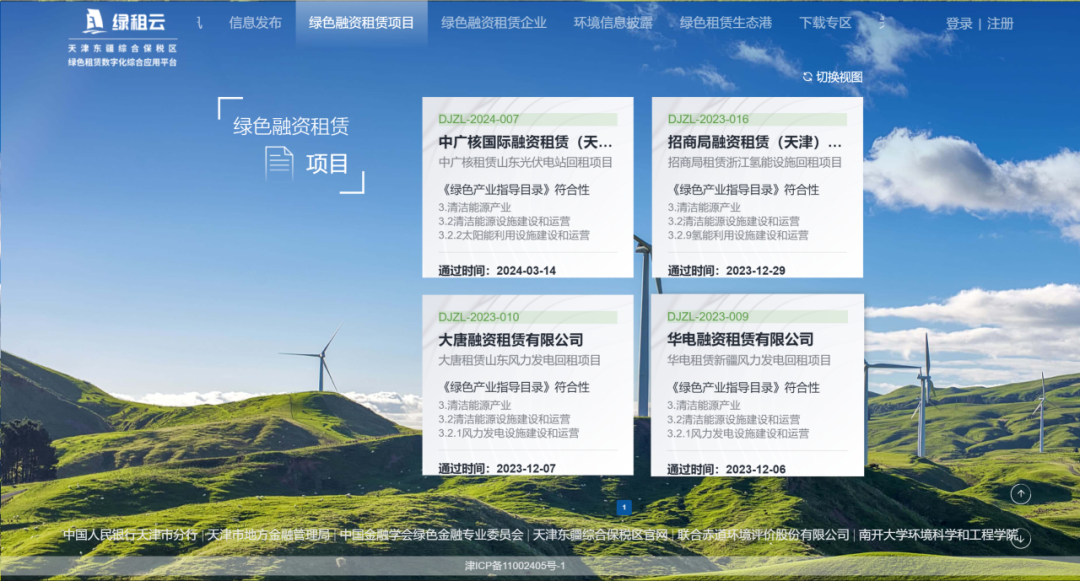Open the 中广核国际融资租赁 card title
Image resolution: width=1080 pixels, height=581 pixels.
click(526, 142)
